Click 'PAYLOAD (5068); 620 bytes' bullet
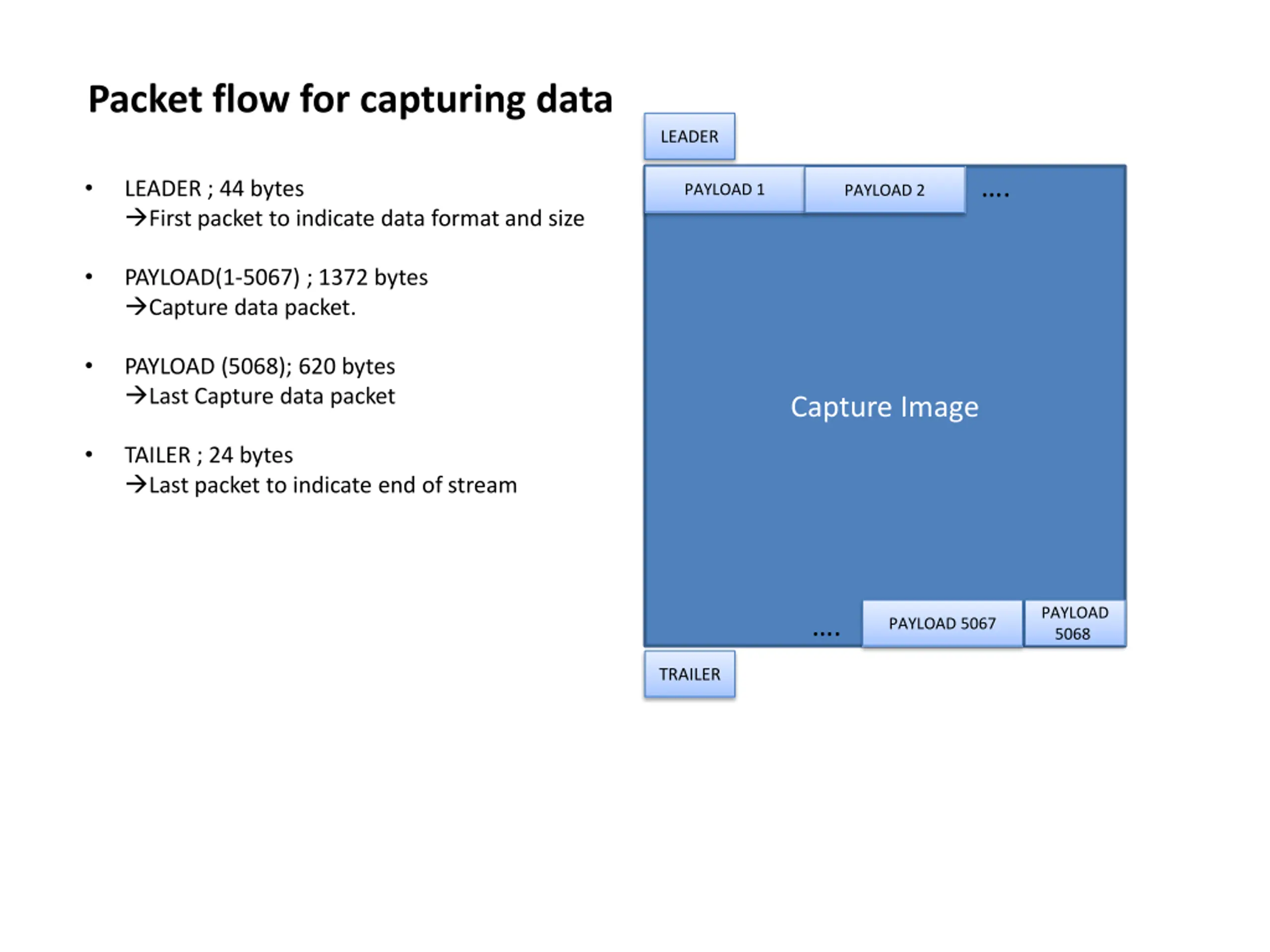The image size is (1270, 952). [x=259, y=366]
